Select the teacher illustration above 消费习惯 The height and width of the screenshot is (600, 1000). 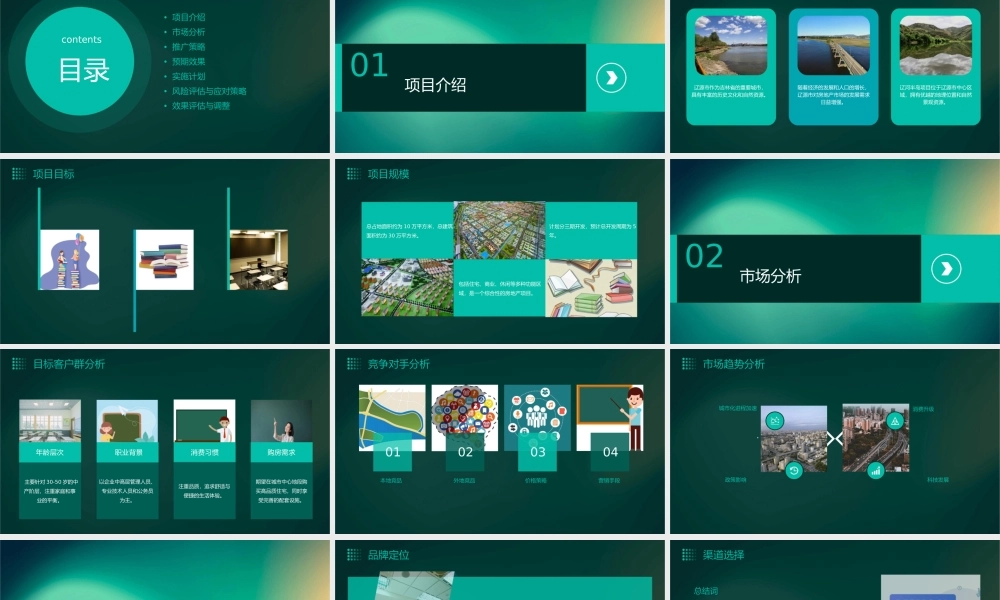204,421
